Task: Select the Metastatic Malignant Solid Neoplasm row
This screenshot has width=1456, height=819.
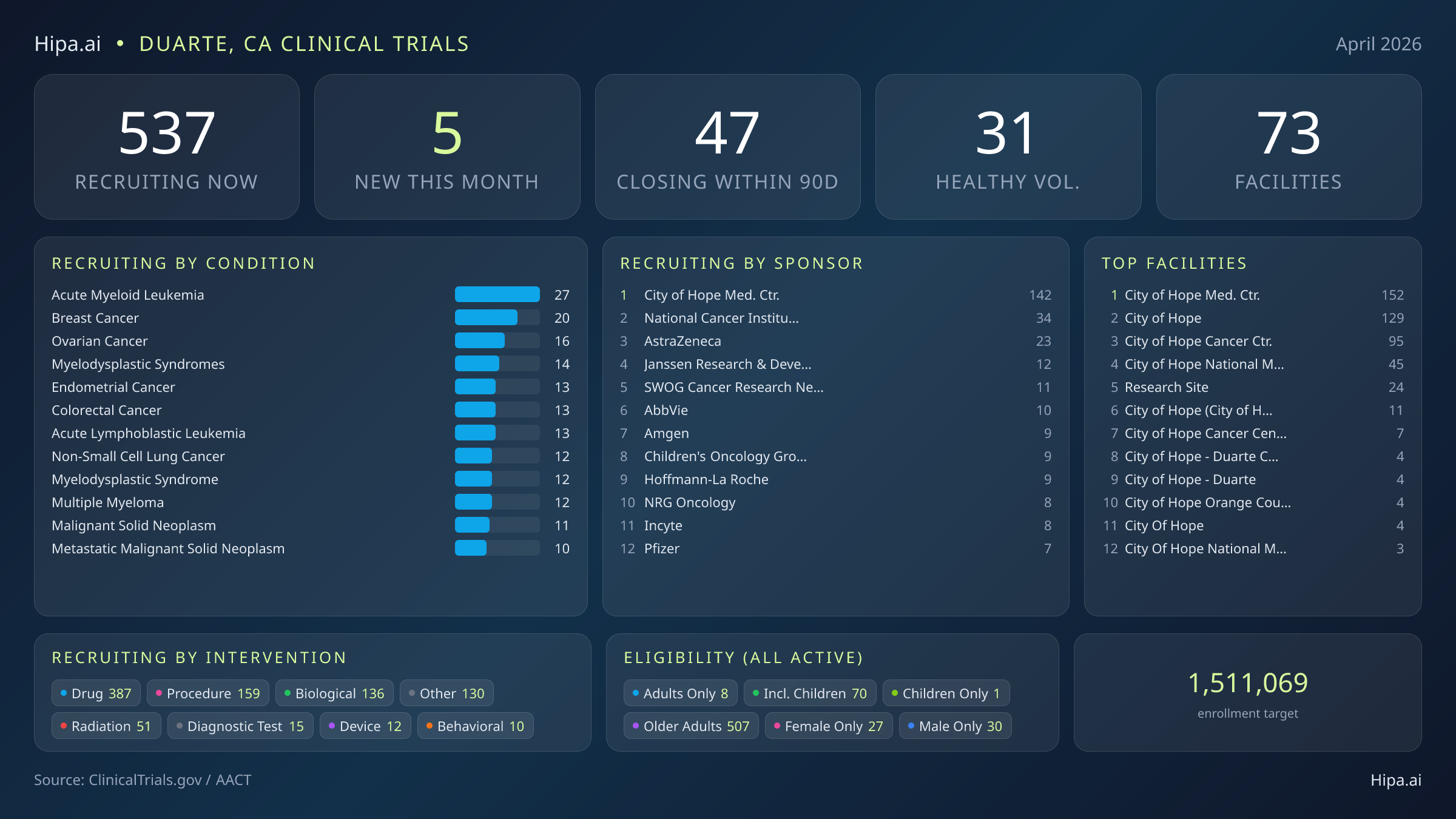Action: pyautogui.click(x=311, y=548)
